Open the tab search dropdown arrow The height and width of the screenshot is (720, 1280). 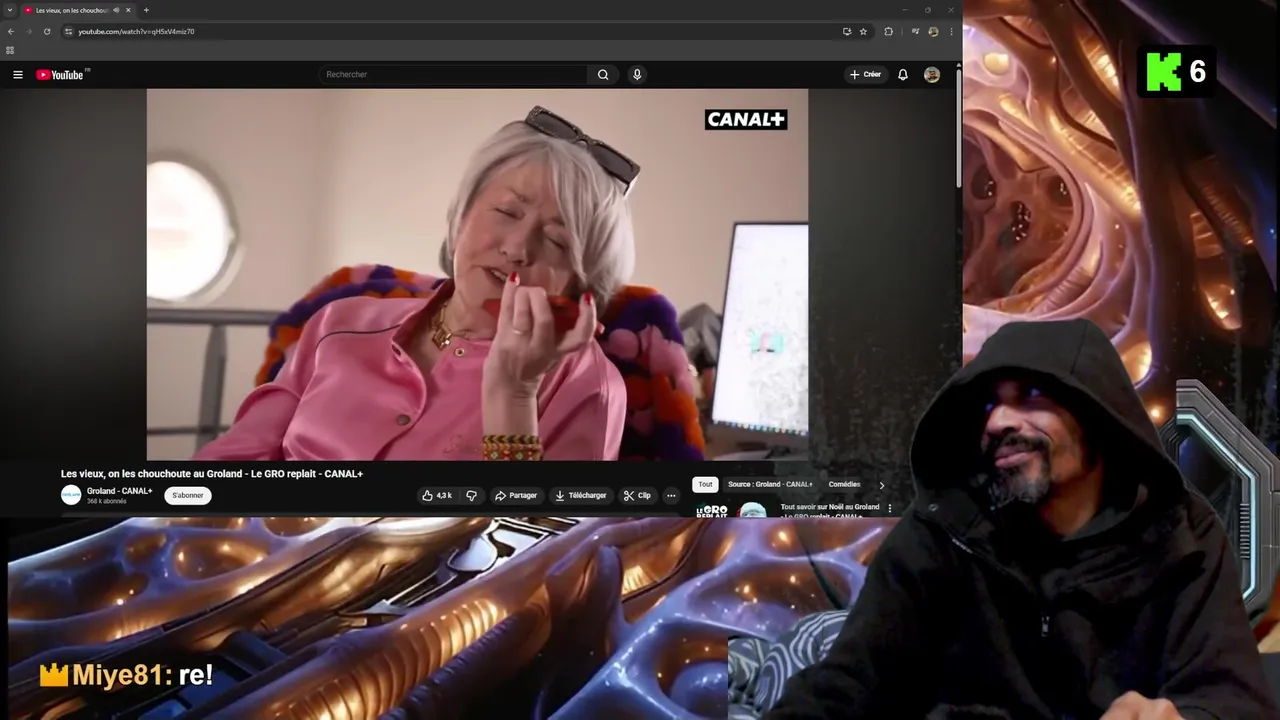pos(10,10)
